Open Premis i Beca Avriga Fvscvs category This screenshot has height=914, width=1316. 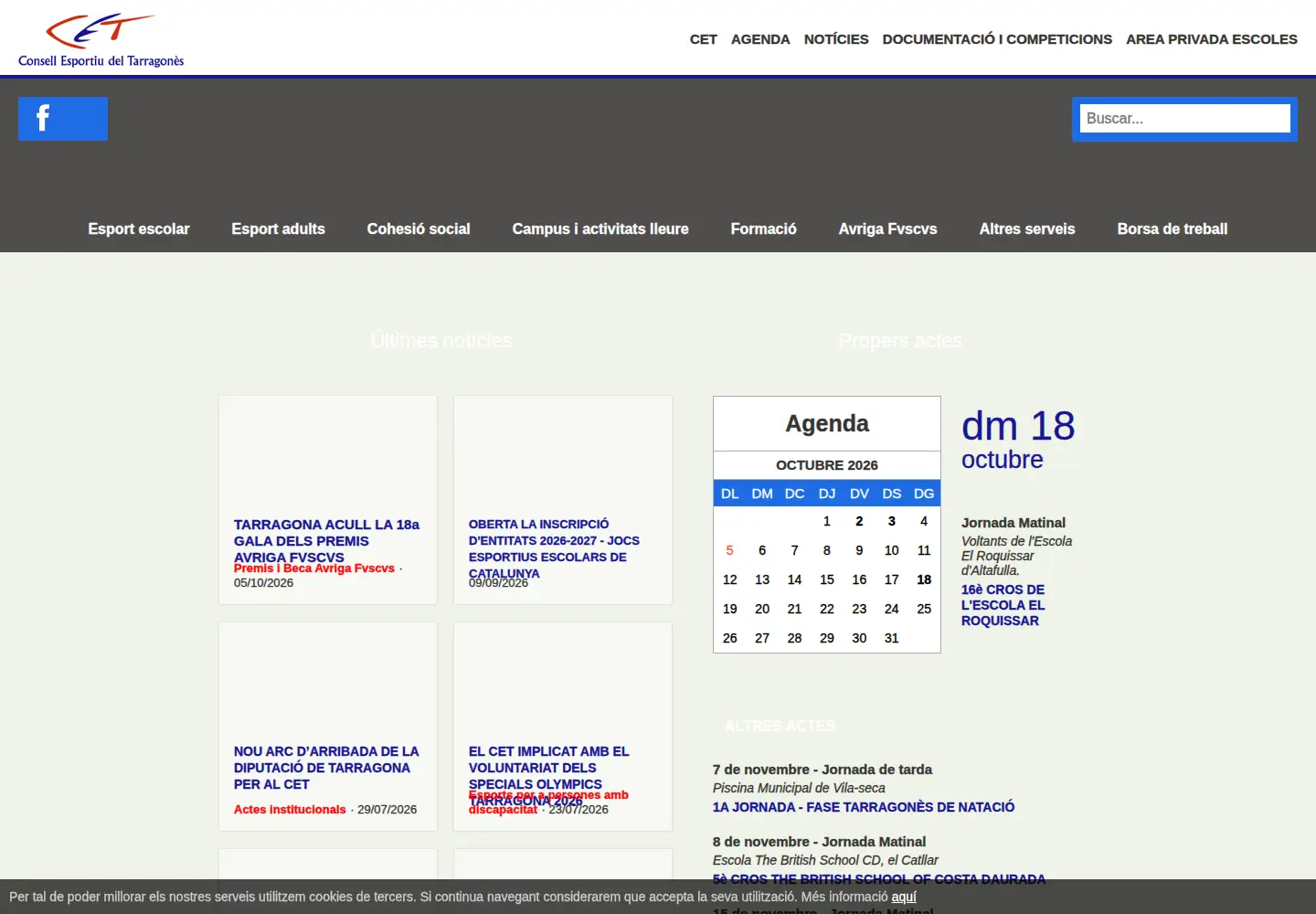click(x=314, y=569)
